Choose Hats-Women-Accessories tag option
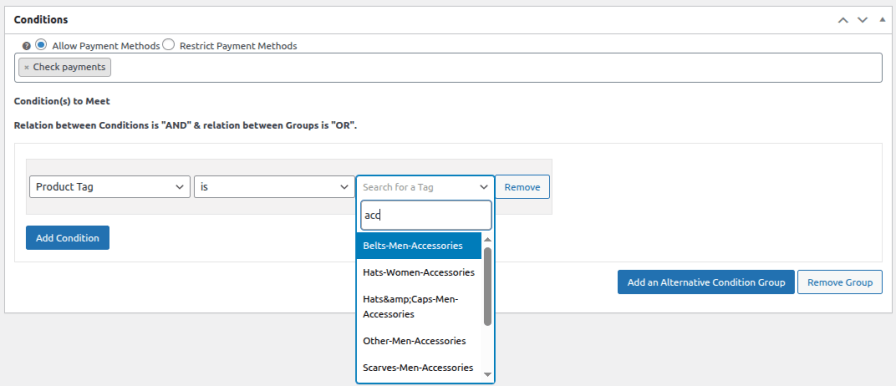This screenshot has height=386, width=896. tap(419, 272)
